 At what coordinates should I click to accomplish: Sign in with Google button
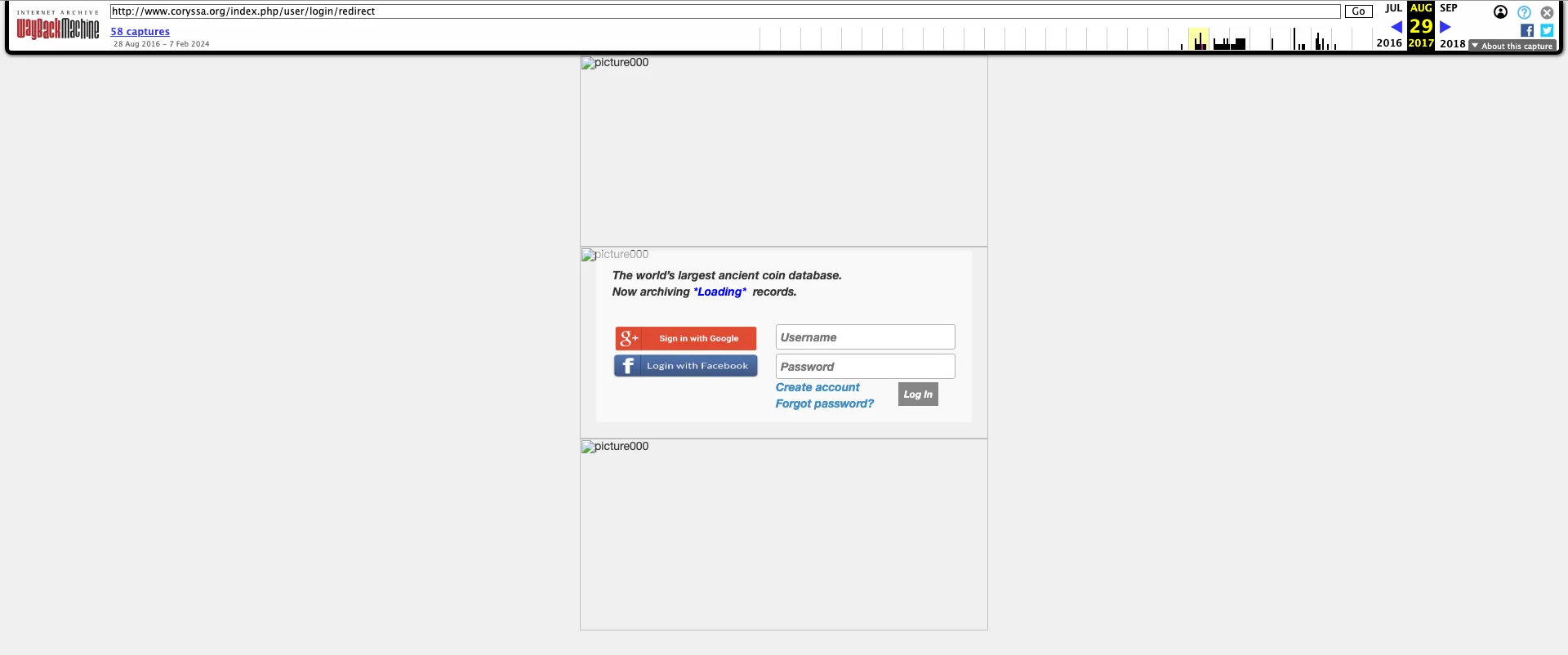[x=686, y=338]
